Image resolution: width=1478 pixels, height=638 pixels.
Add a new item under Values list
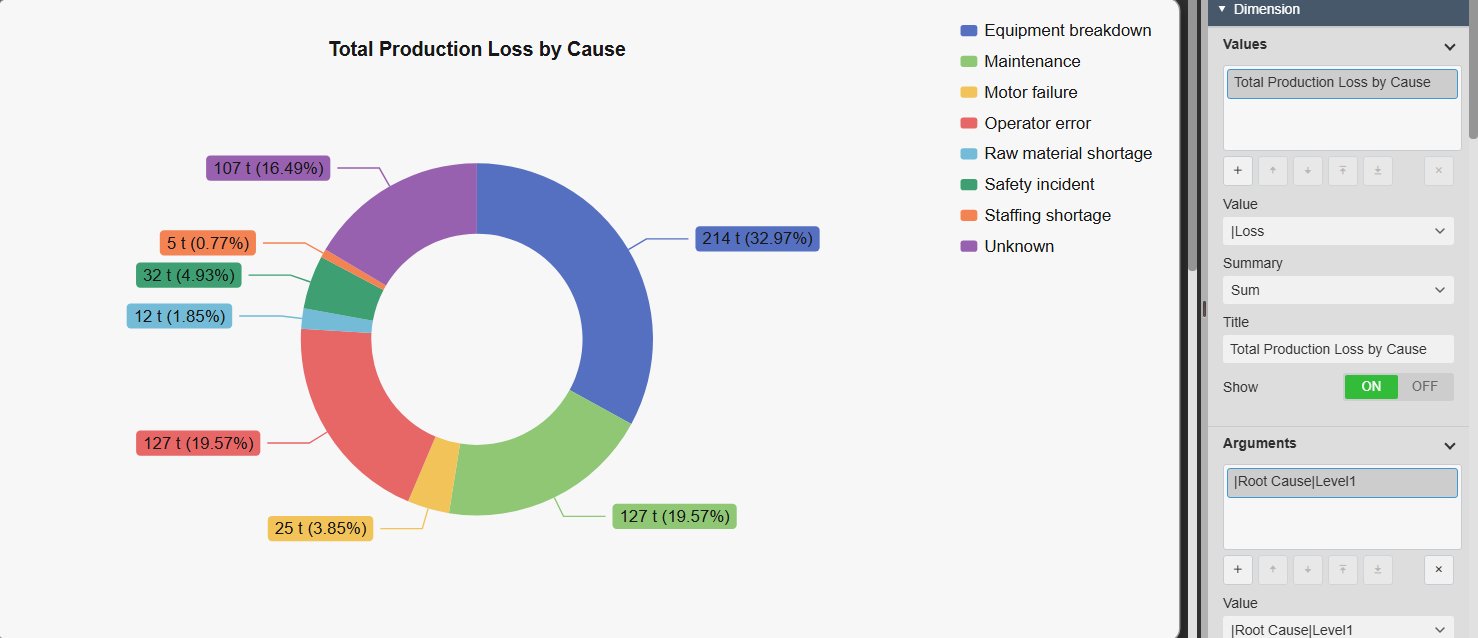coord(1237,171)
